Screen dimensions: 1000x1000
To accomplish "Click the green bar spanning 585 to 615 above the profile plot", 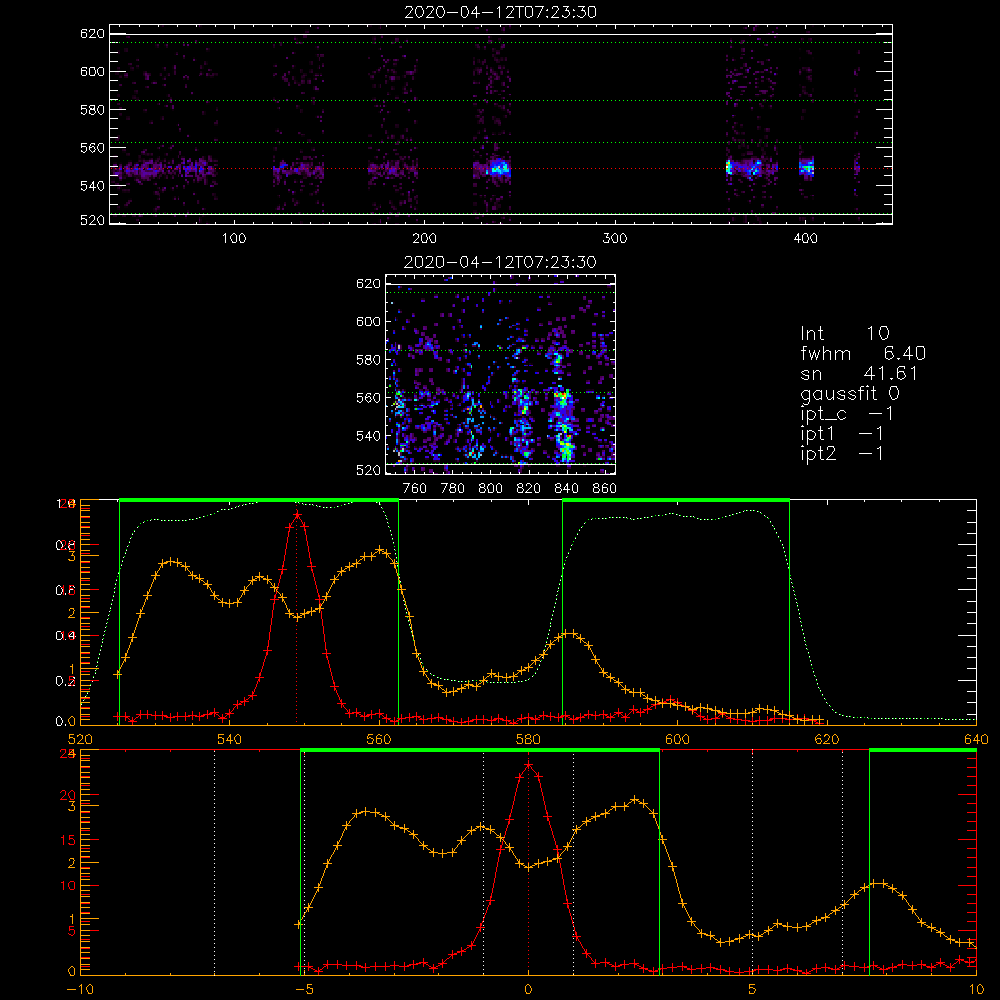I will pos(676,500).
